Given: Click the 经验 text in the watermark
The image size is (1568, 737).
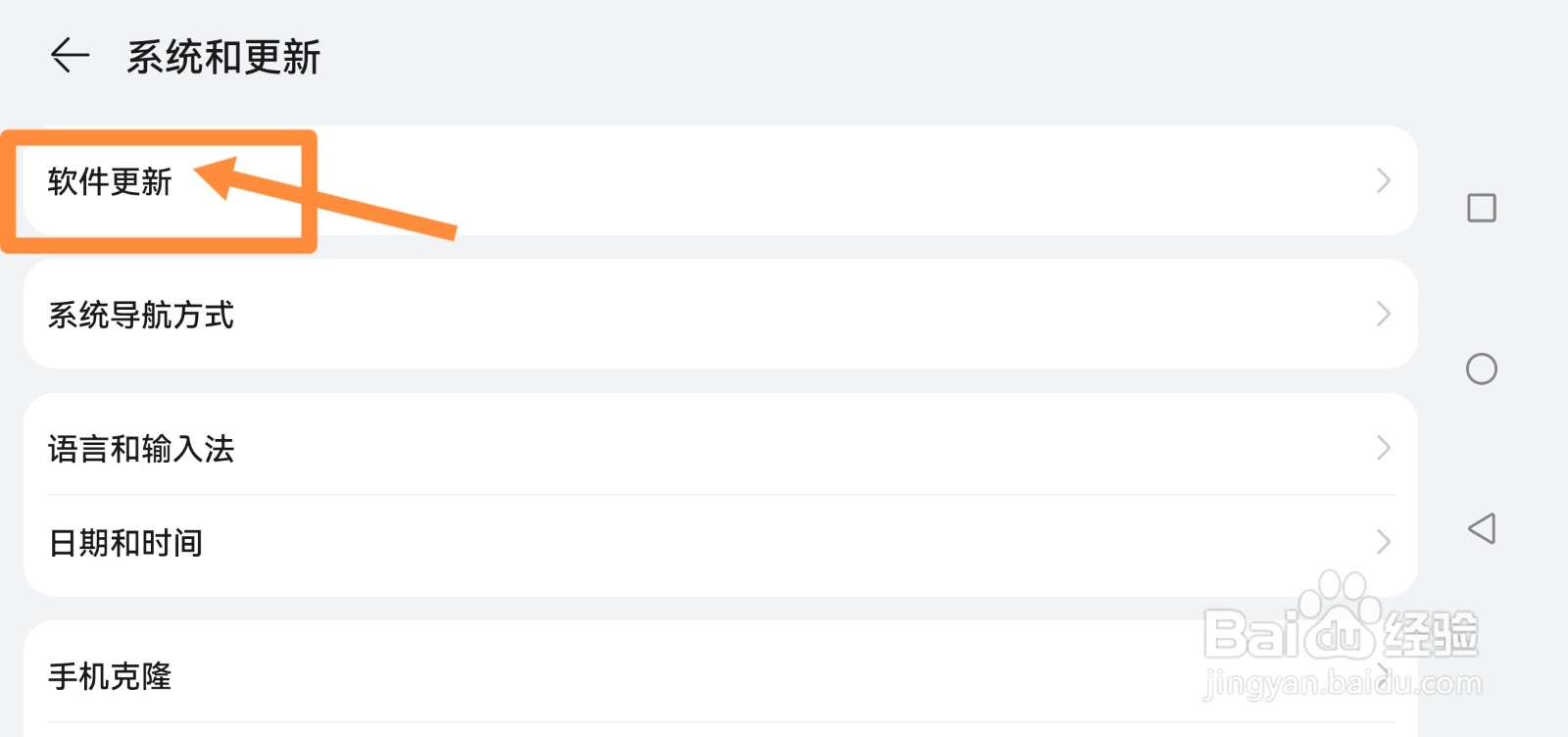Looking at the screenshot, I should click(1431, 633).
